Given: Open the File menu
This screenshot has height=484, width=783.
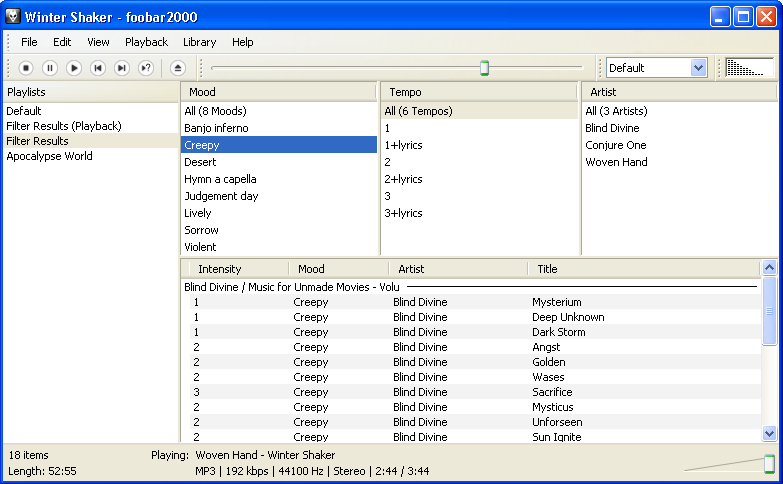Looking at the screenshot, I should coord(29,42).
